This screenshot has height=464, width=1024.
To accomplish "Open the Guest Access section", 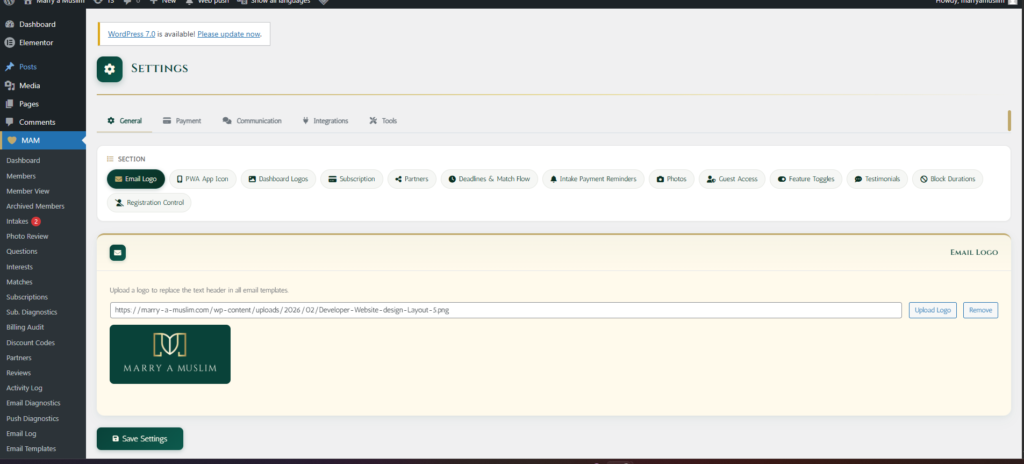I will click(732, 179).
